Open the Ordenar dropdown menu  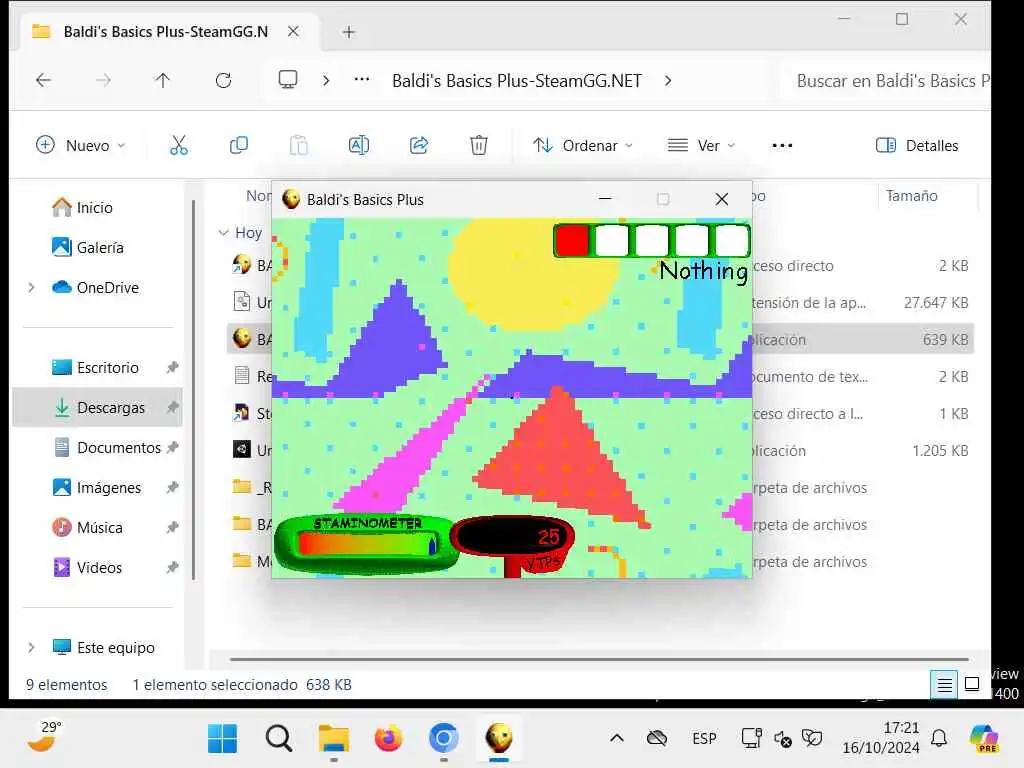click(x=583, y=145)
